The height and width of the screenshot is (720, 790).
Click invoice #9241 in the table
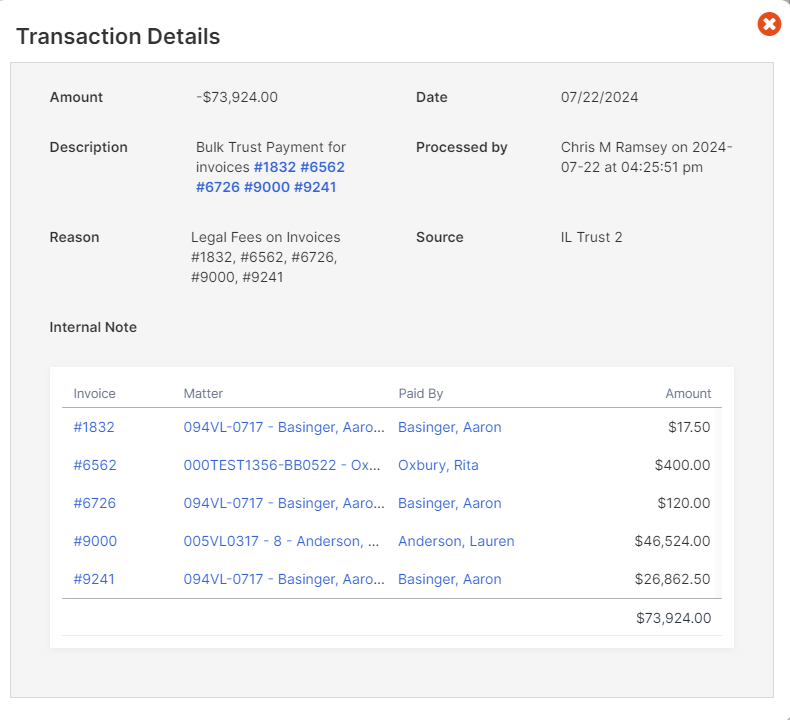click(94, 579)
